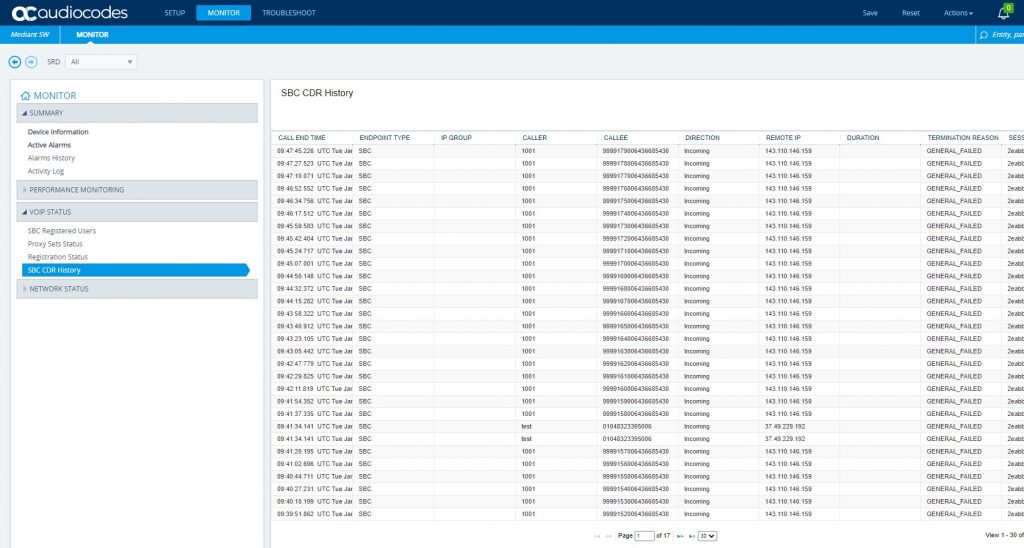Sort by ENDPOINT TYPE column
Screen dimensions: 1024x548
click(x=385, y=138)
